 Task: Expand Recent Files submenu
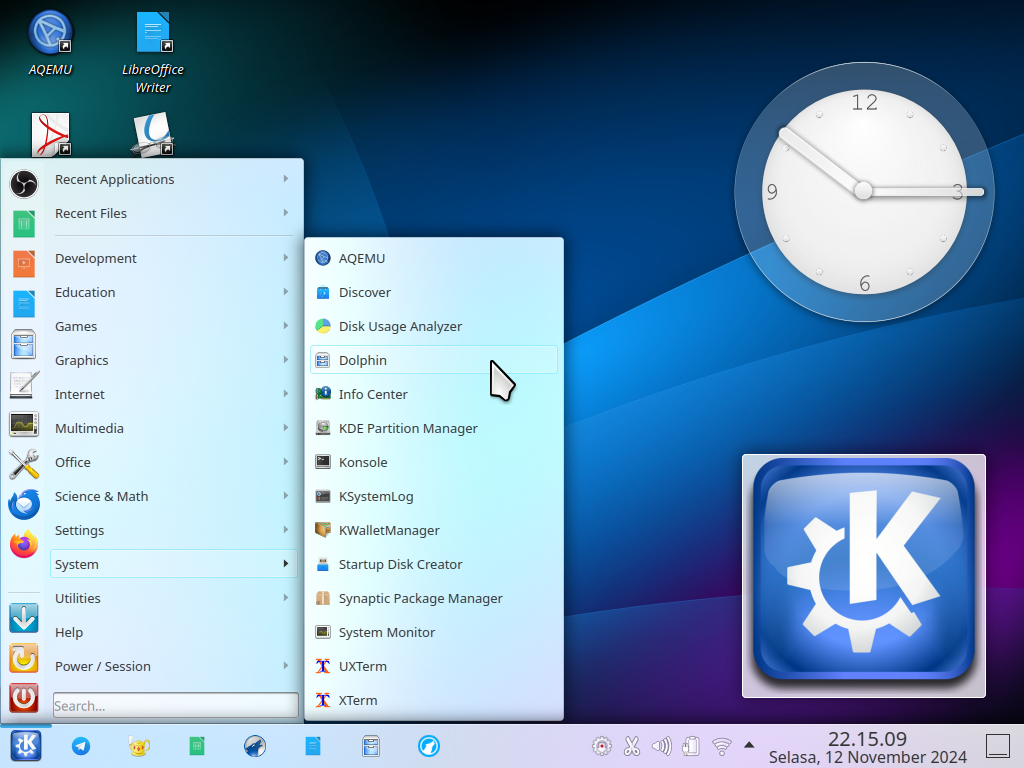pos(174,213)
